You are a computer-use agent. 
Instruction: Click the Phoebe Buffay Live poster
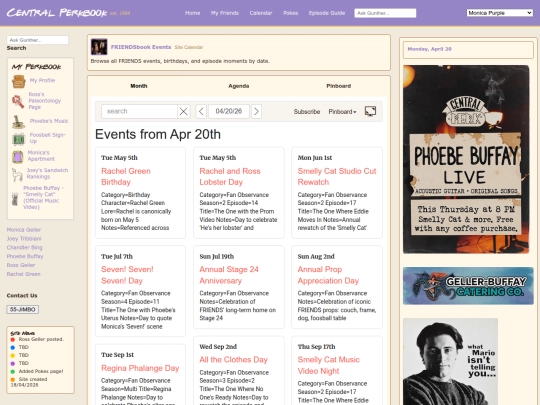point(466,159)
